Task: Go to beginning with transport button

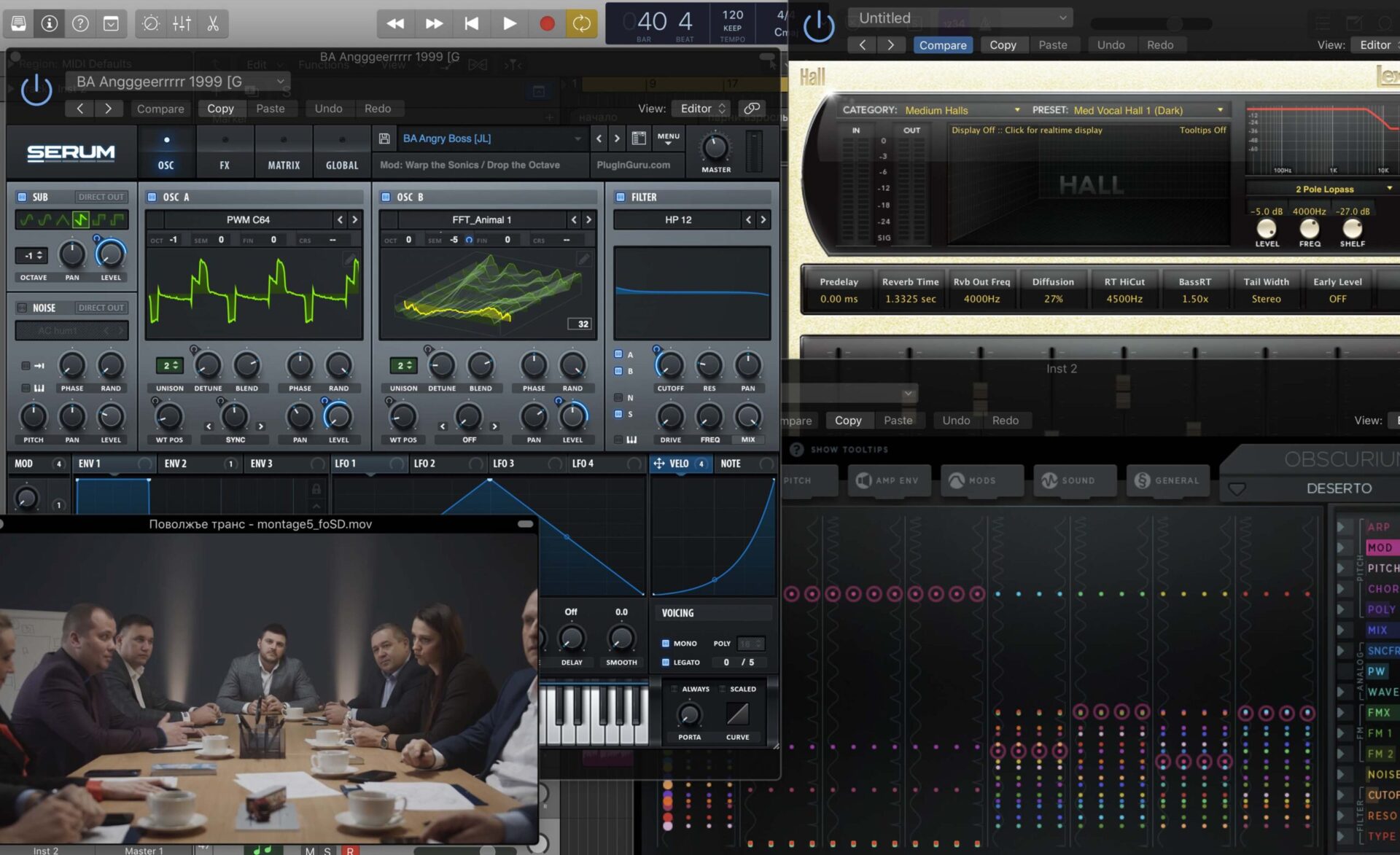Action: coord(472,23)
